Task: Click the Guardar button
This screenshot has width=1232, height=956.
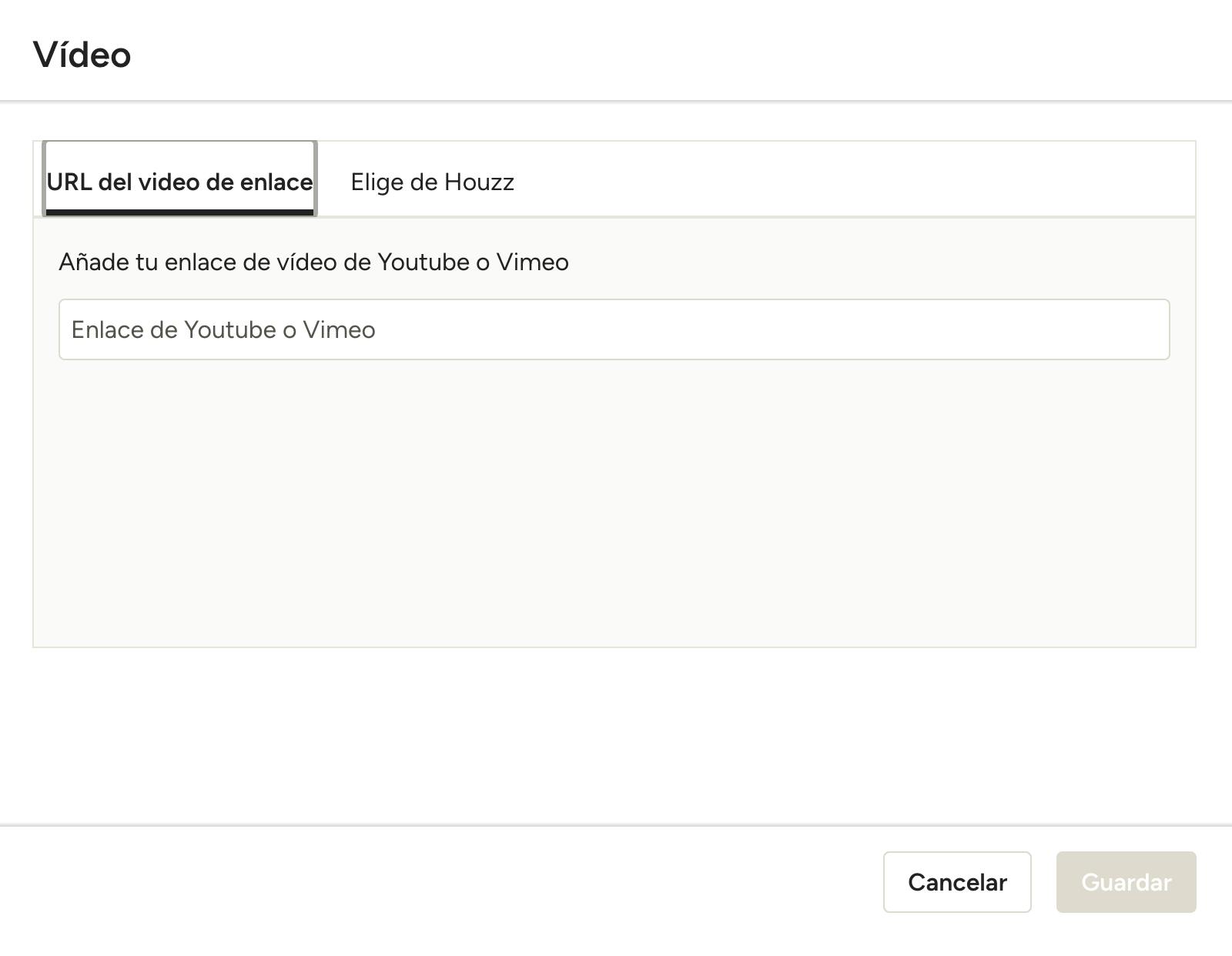Action: [x=1126, y=882]
